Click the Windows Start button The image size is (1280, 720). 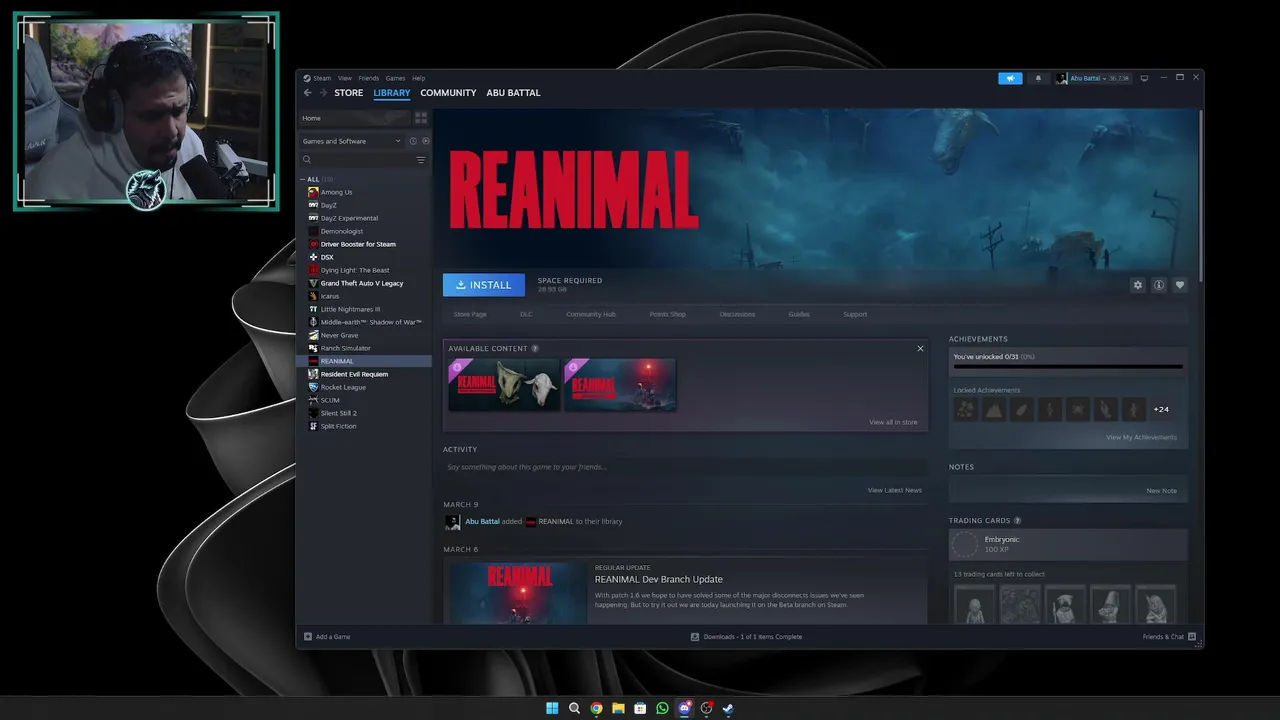tap(552, 708)
